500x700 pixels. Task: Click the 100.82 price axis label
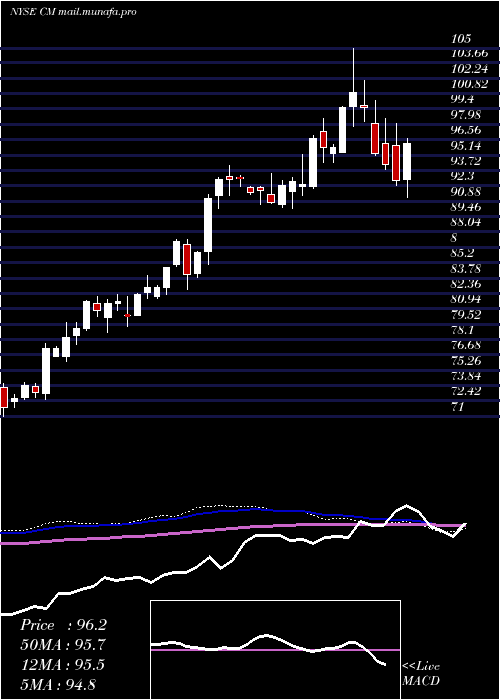coord(469,84)
